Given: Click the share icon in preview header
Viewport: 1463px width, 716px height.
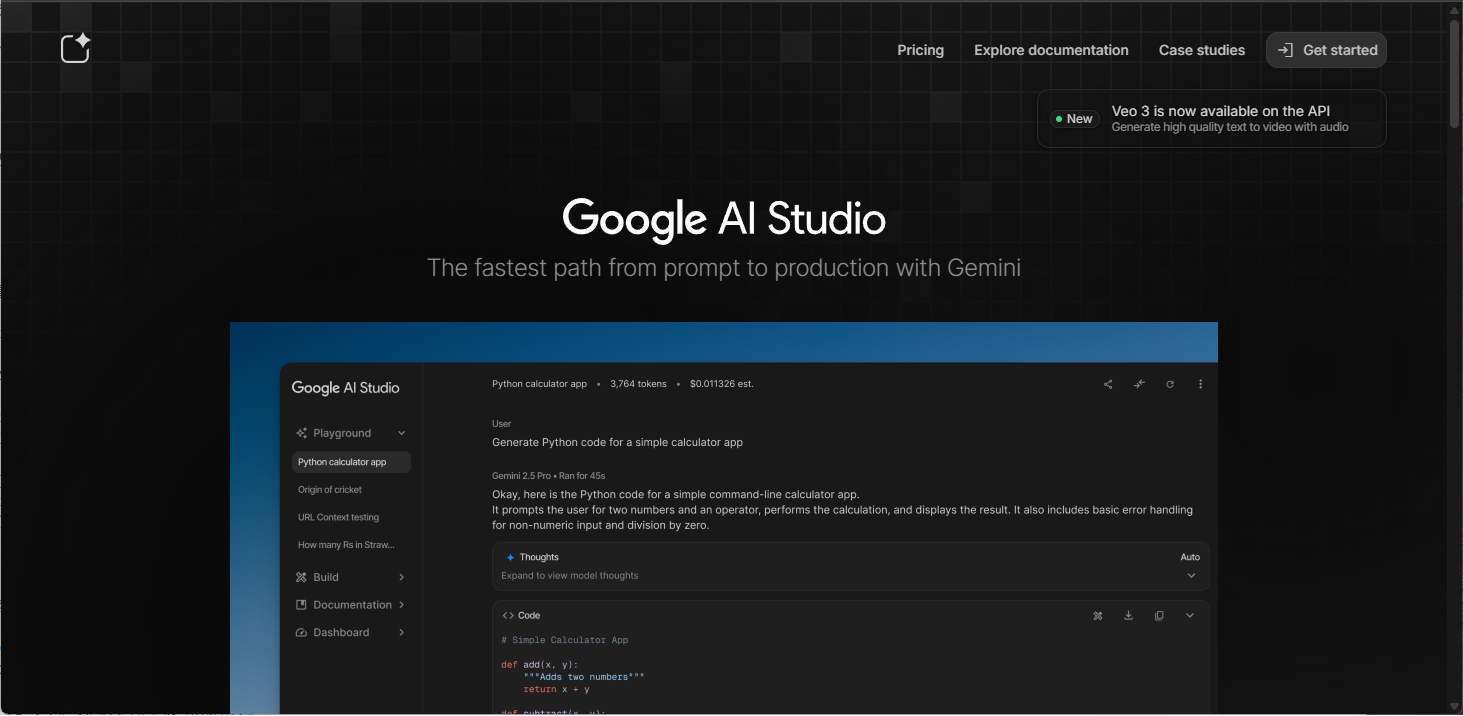Looking at the screenshot, I should tap(1108, 384).
